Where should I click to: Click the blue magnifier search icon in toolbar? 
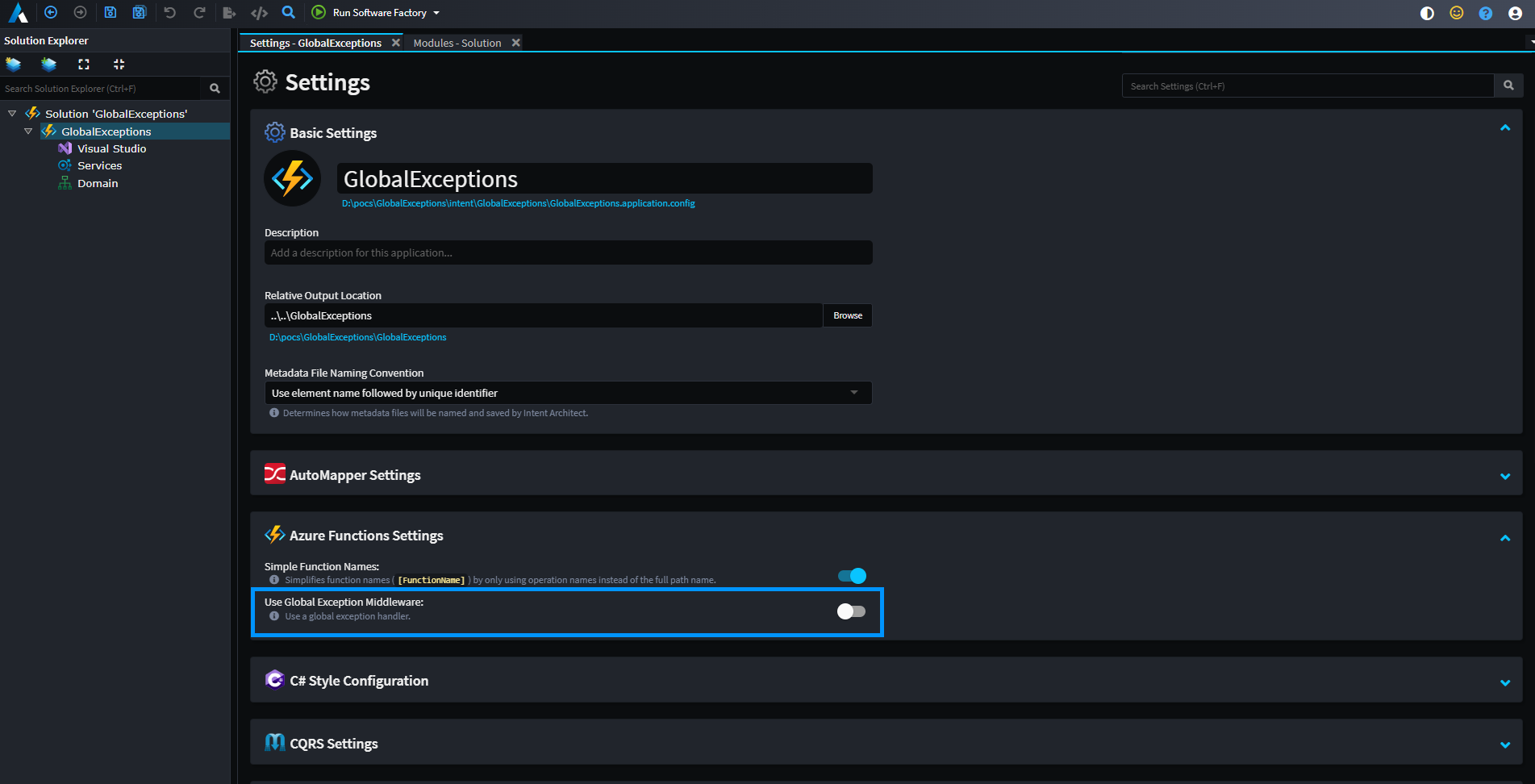coord(288,13)
